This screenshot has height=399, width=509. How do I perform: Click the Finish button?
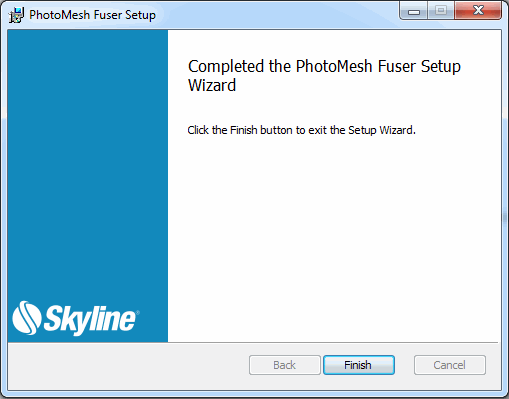pos(359,365)
